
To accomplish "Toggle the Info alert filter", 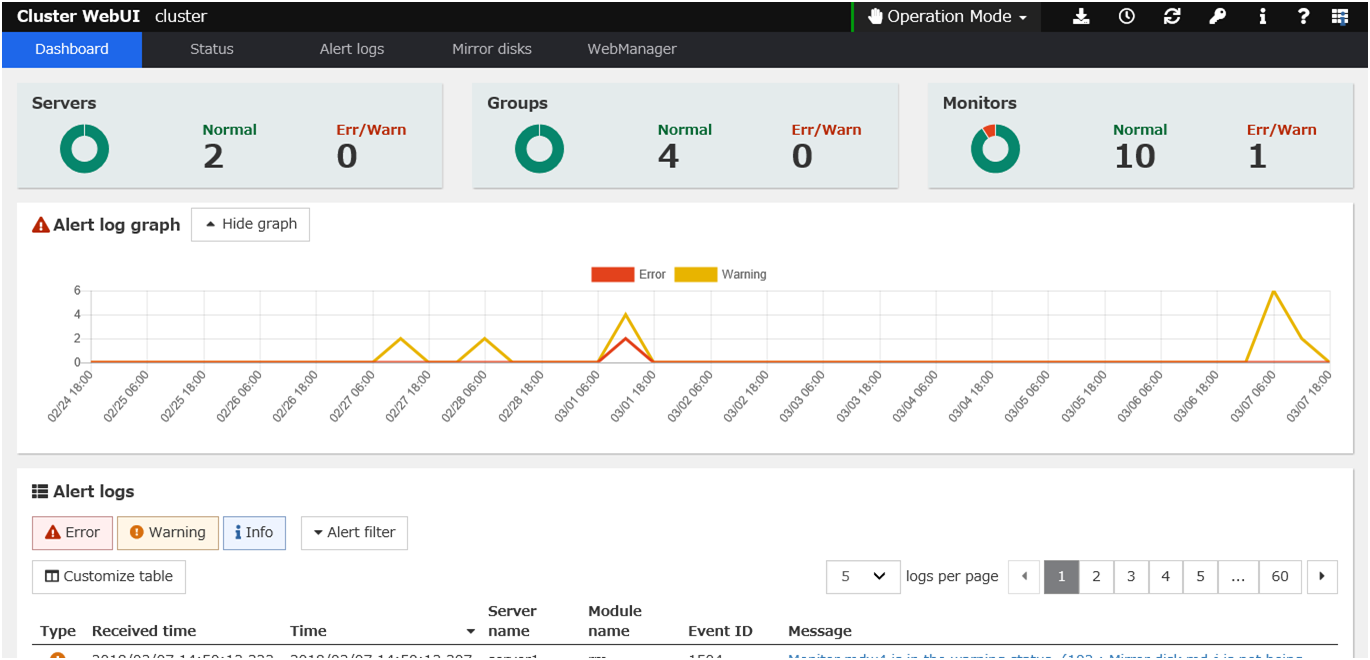I will click(x=254, y=533).
